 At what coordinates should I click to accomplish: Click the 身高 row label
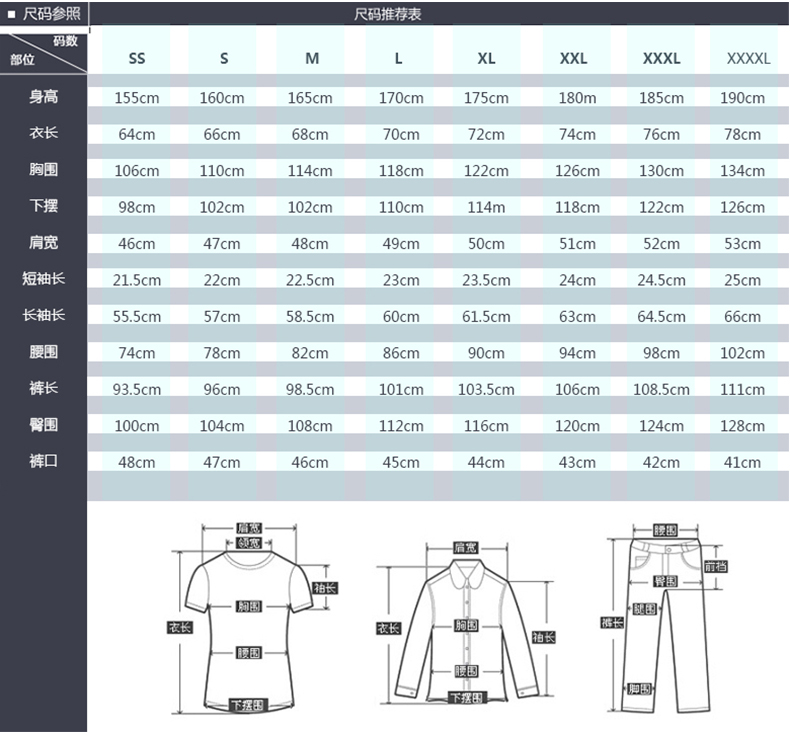tap(43, 97)
